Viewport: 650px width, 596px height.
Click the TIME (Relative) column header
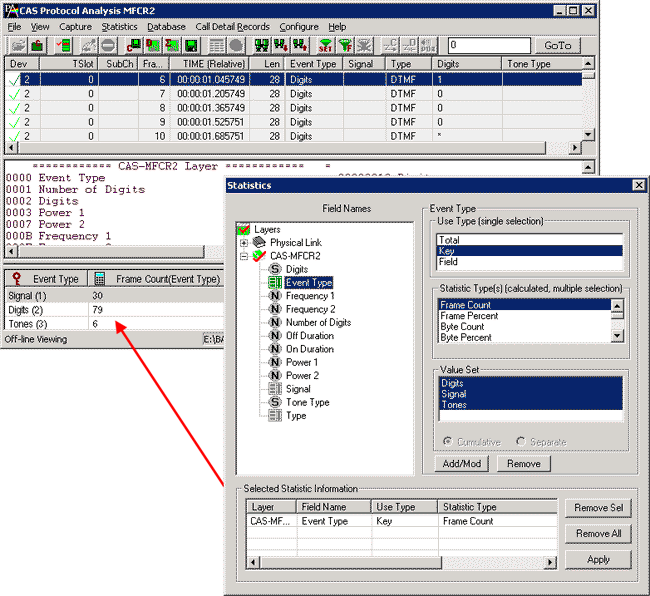(x=210, y=64)
